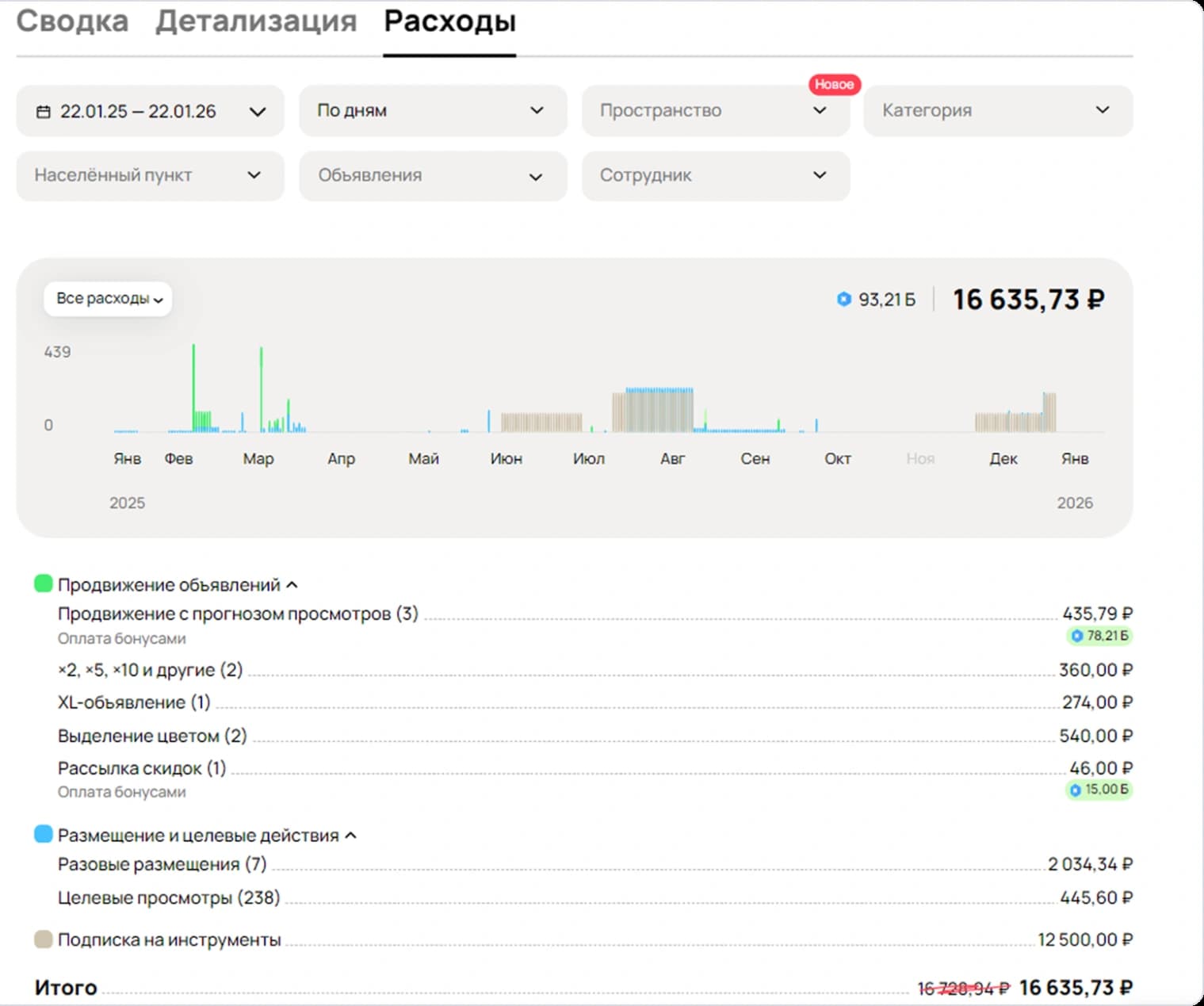Click the red Новое badge
The width and height of the screenshot is (1204, 1006).
(x=834, y=84)
